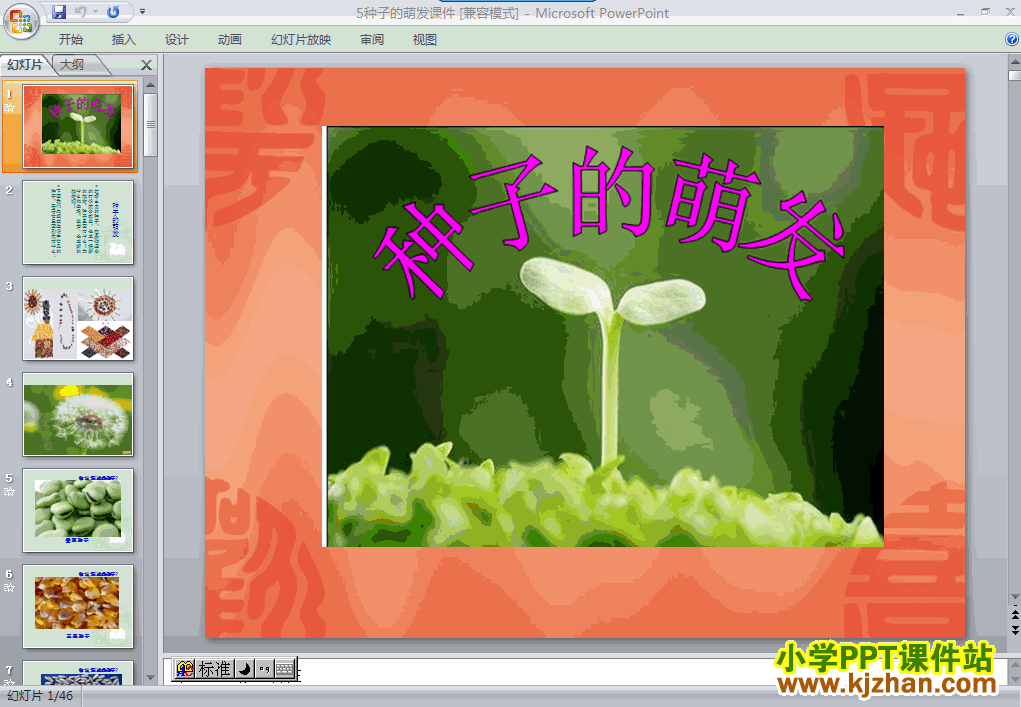Switch to the 大纲 outline pane tab

click(x=73, y=64)
